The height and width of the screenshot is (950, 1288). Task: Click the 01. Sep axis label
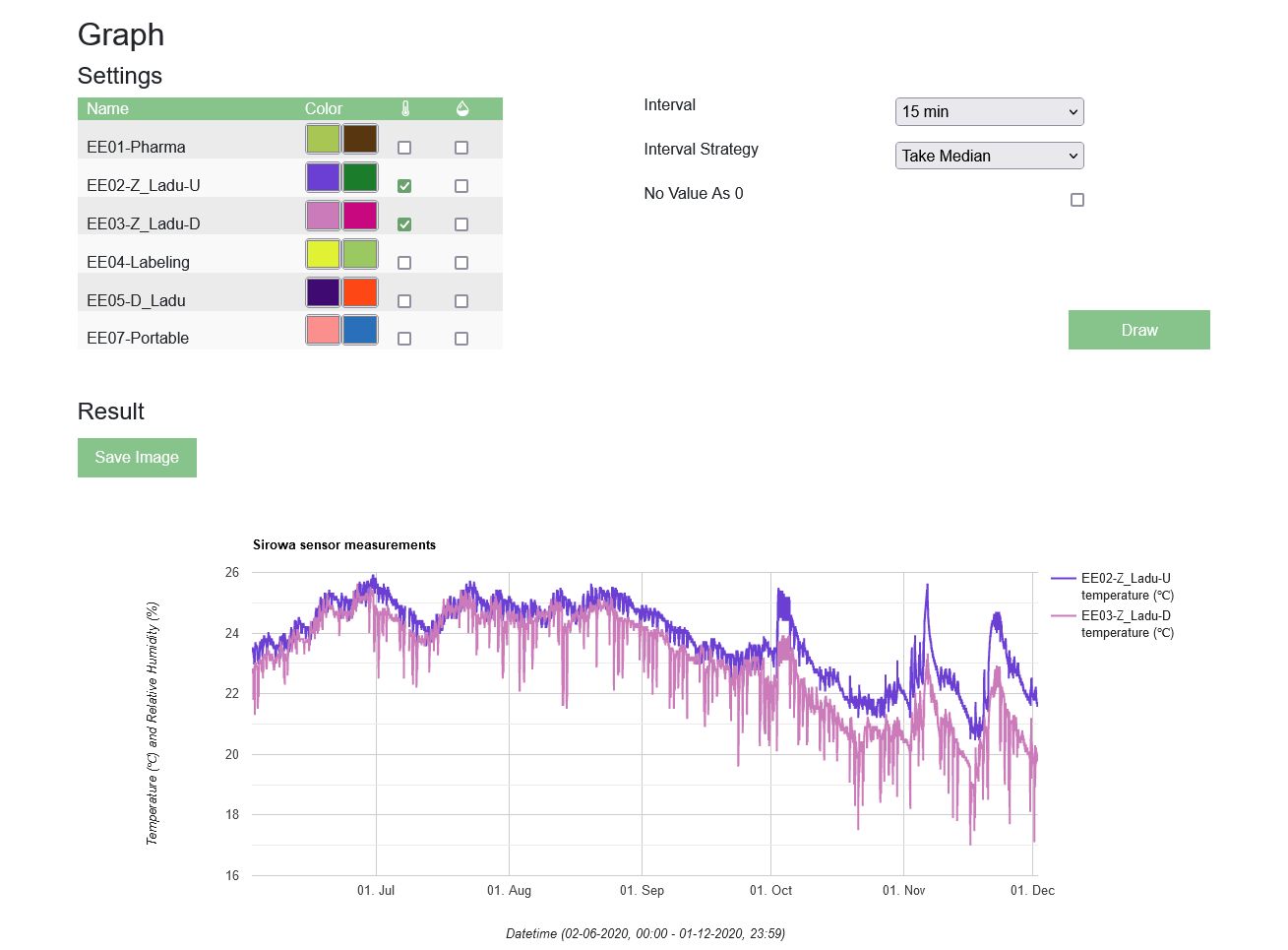tap(642, 890)
